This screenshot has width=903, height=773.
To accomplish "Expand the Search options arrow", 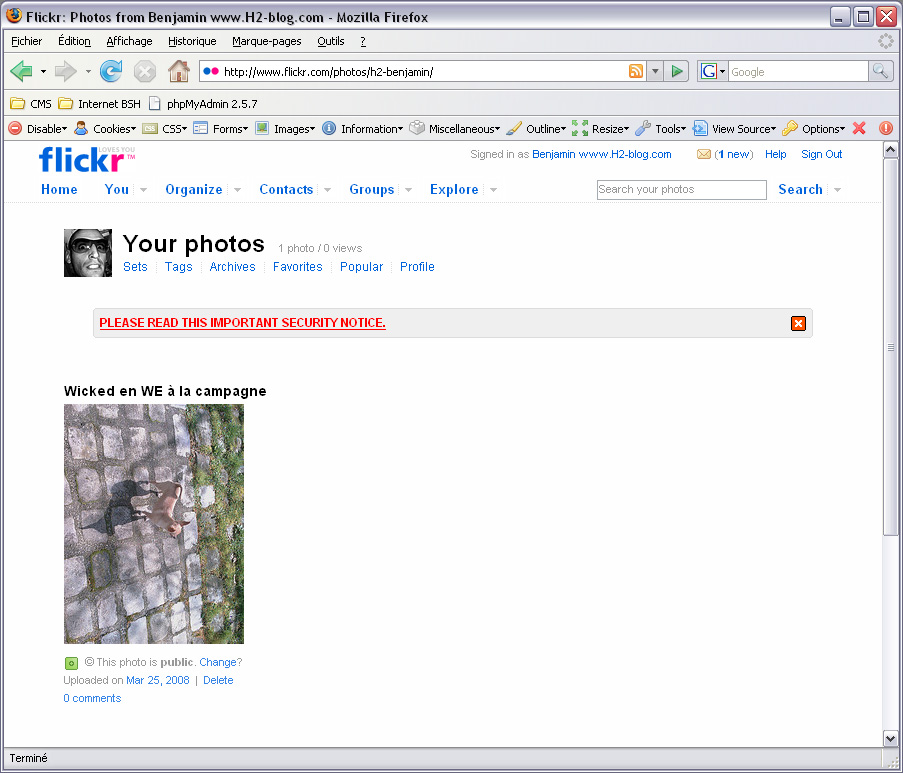I will click(x=837, y=190).
